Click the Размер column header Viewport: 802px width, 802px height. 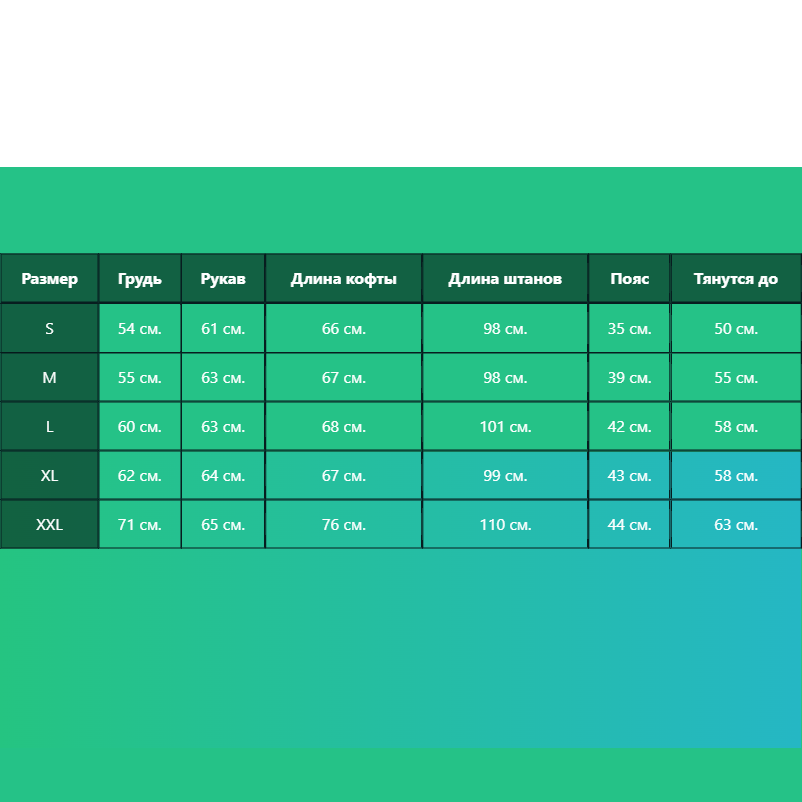click(x=49, y=279)
